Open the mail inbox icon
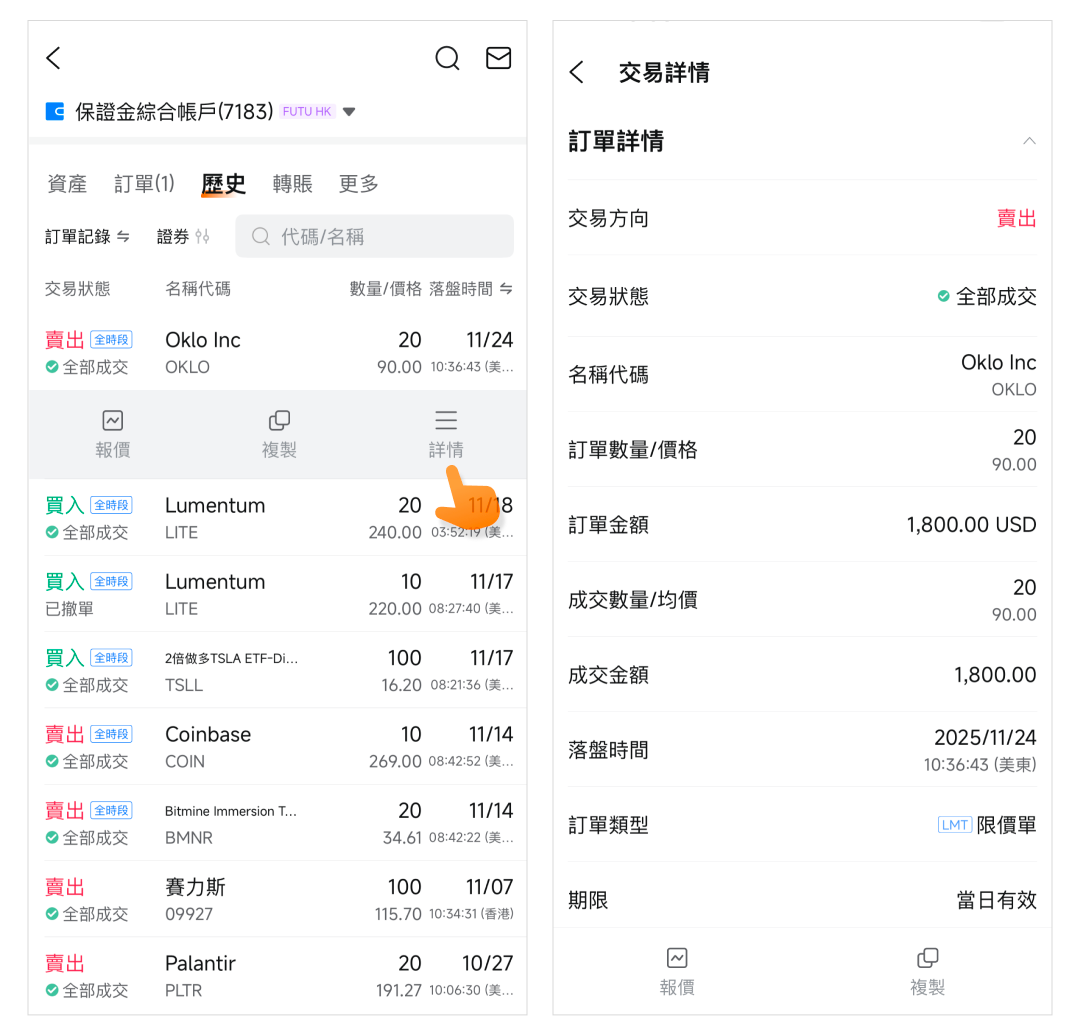This screenshot has width=1080, height=1036. click(498, 58)
